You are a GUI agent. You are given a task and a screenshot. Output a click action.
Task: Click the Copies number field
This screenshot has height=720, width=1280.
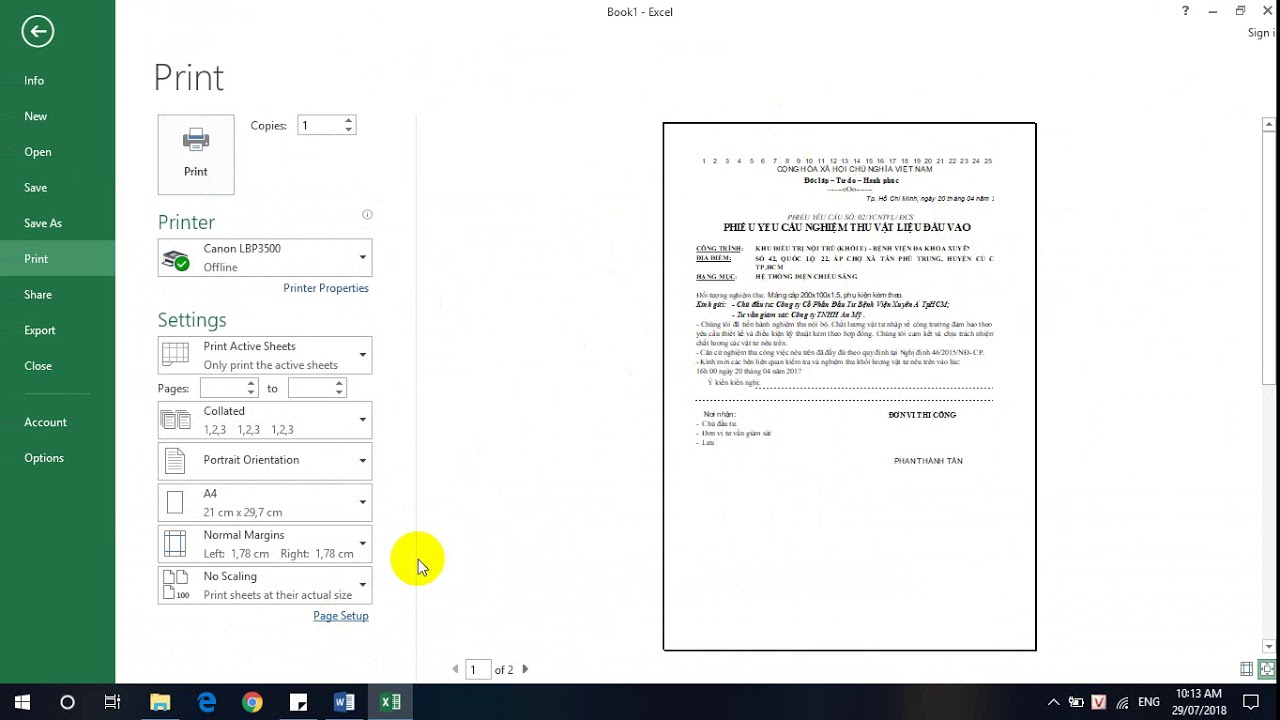coord(319,125)
